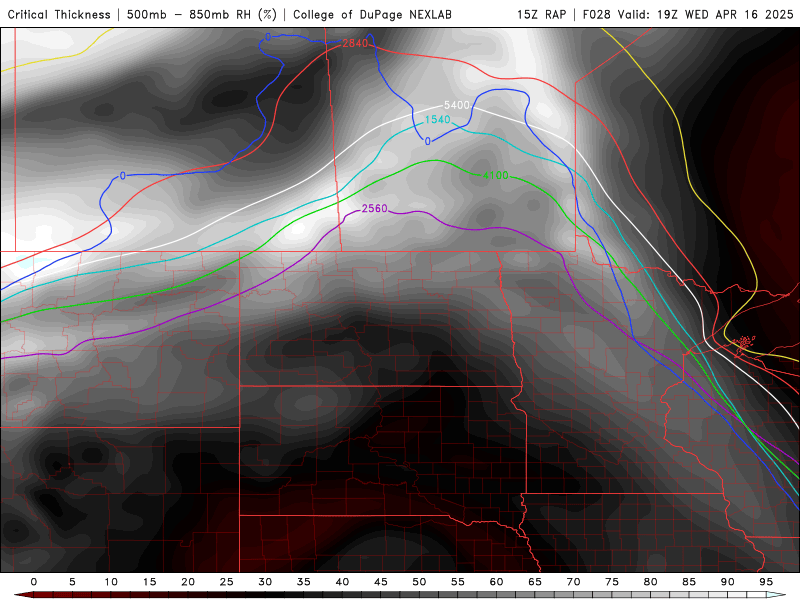The image size is (800, 600).
Task: Click the color bar value "85"
Action: (689, 582)
